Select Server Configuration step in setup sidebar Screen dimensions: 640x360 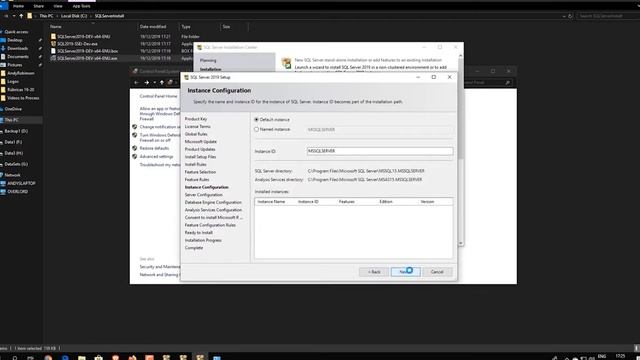click(203, 195)
